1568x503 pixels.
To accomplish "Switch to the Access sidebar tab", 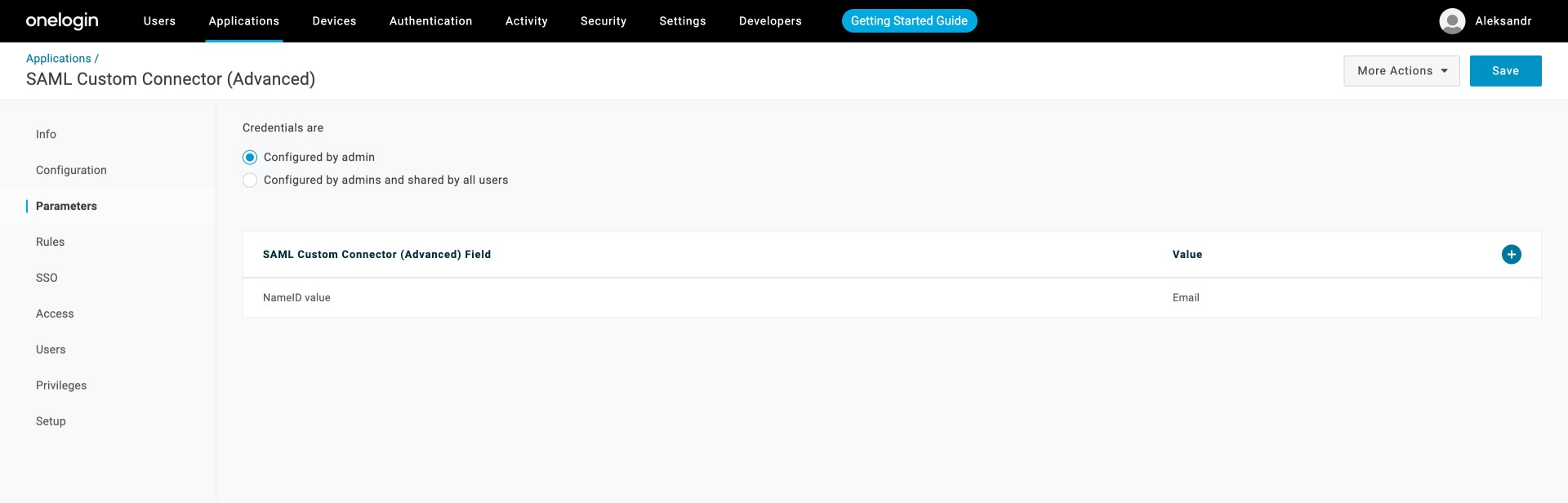I will (55, 314).
